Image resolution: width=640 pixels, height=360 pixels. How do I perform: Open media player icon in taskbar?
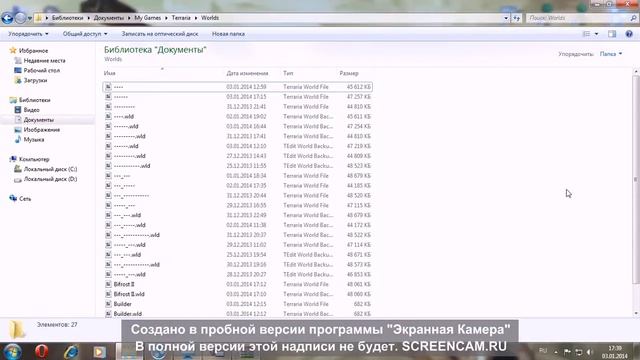point(99,351)
